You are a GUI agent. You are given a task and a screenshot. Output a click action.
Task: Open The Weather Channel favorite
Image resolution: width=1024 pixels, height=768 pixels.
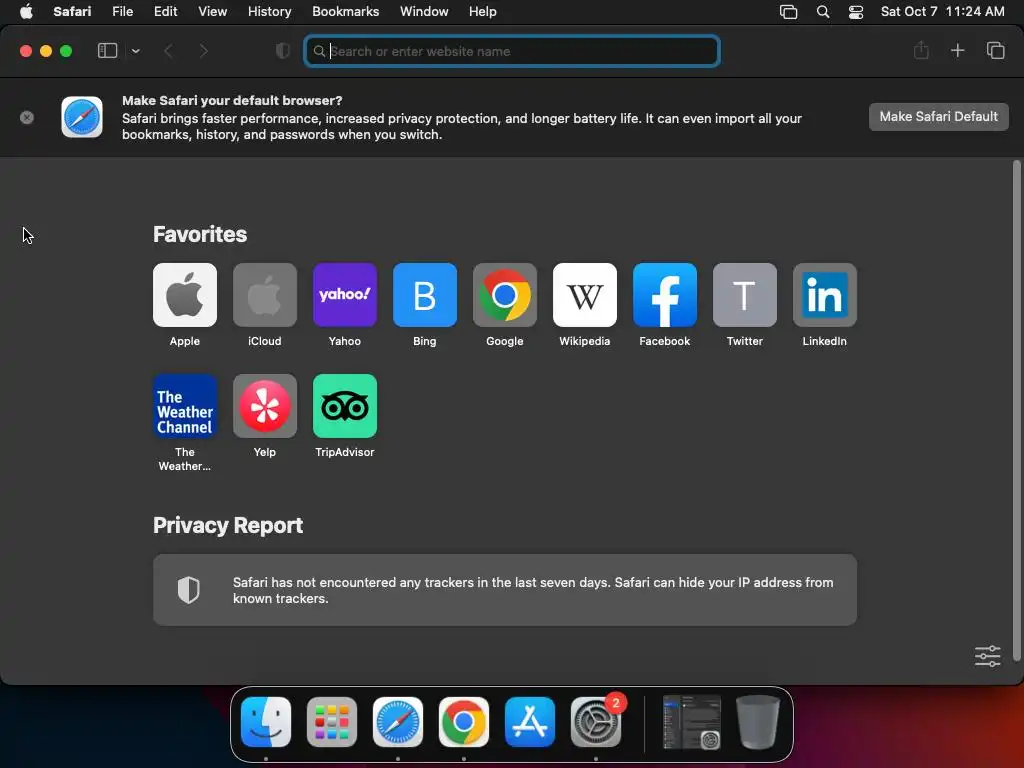click(185, 406)
